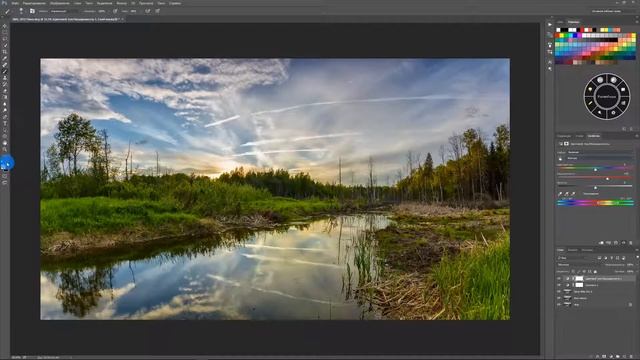Select the highlighted Brush tool in the toolbar
This screenshot has height=360, width=640.
tap(4, 71)
